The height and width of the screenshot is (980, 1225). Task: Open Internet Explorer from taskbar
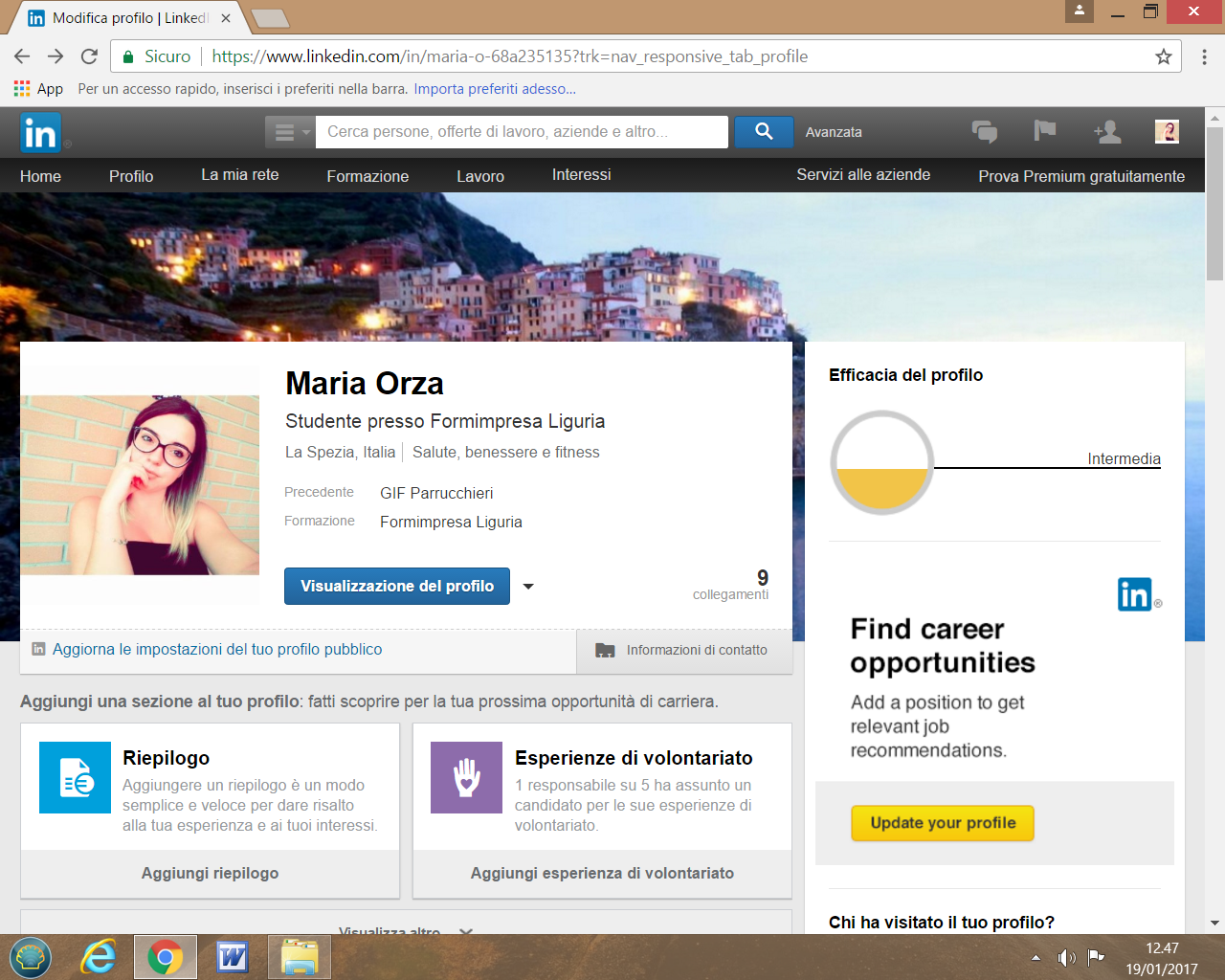click(x=98, y=957)
